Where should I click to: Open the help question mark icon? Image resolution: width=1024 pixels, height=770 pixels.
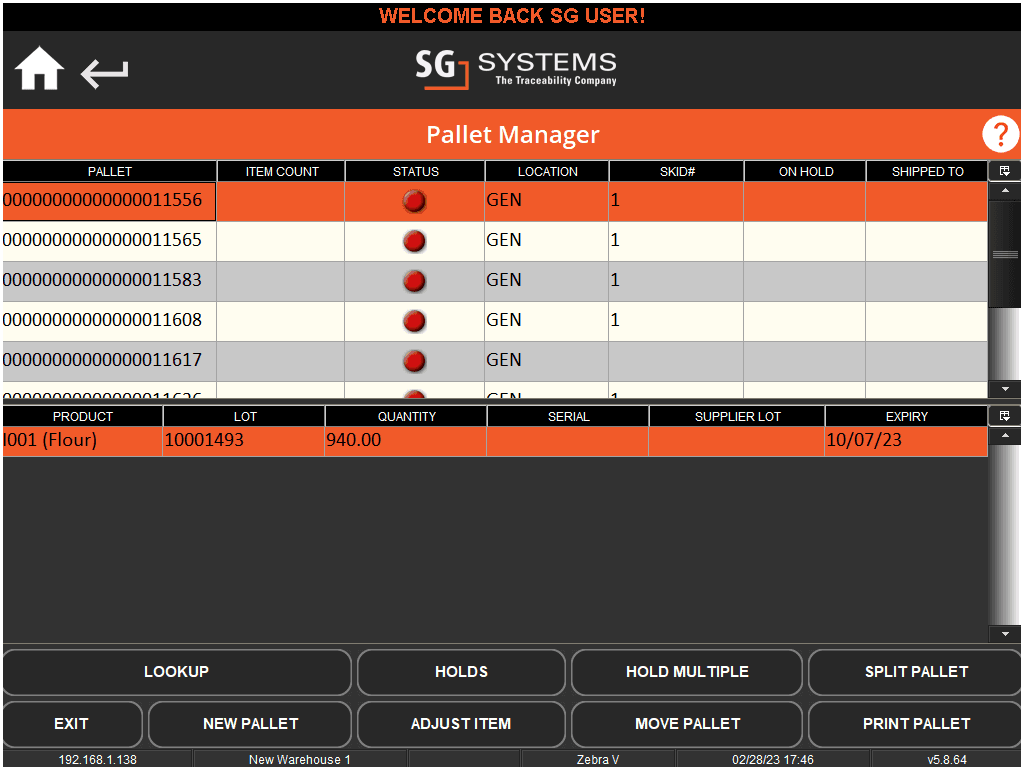999,134
